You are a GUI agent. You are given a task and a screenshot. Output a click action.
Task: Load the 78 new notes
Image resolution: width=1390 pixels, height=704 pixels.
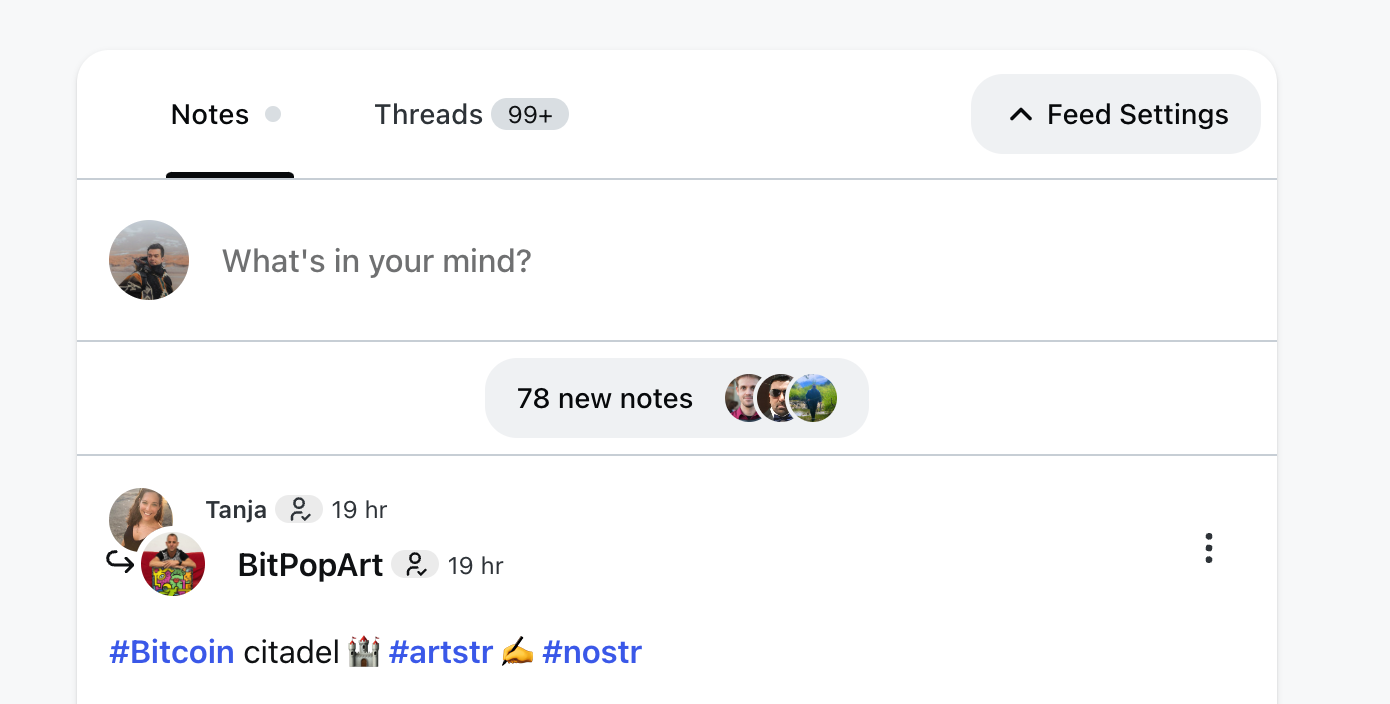pos(605,398)
